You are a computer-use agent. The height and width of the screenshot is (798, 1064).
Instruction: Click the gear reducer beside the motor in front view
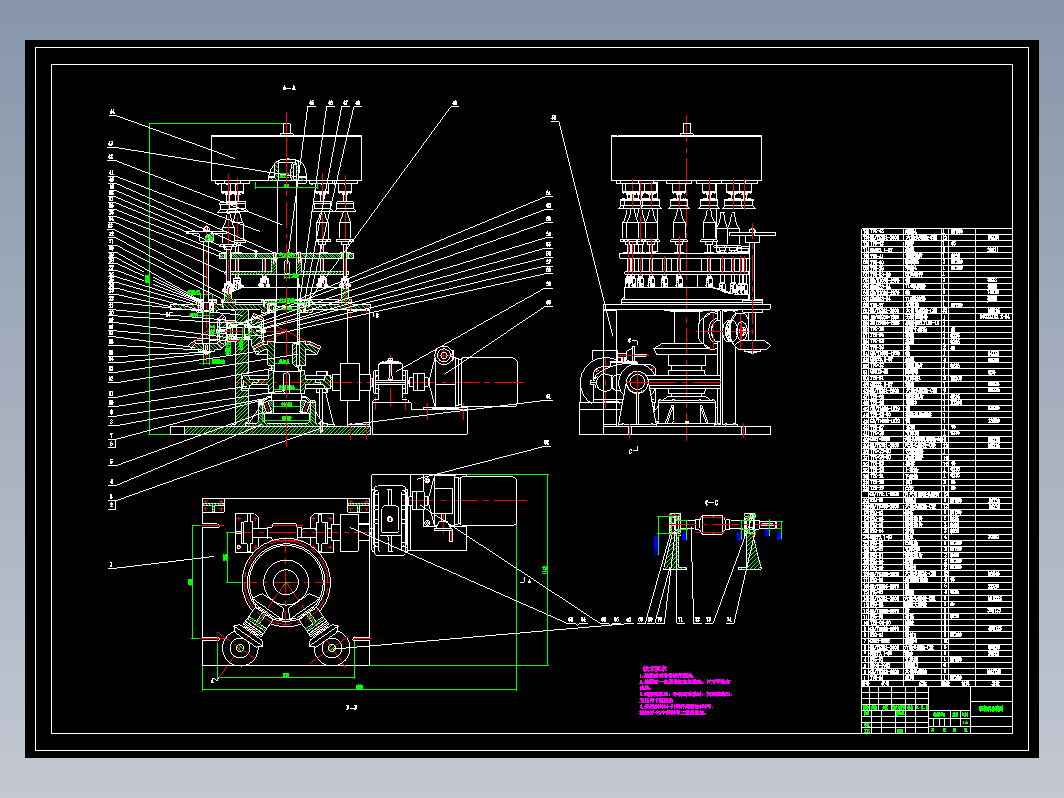pyautogui.click(x=391, y=383)
